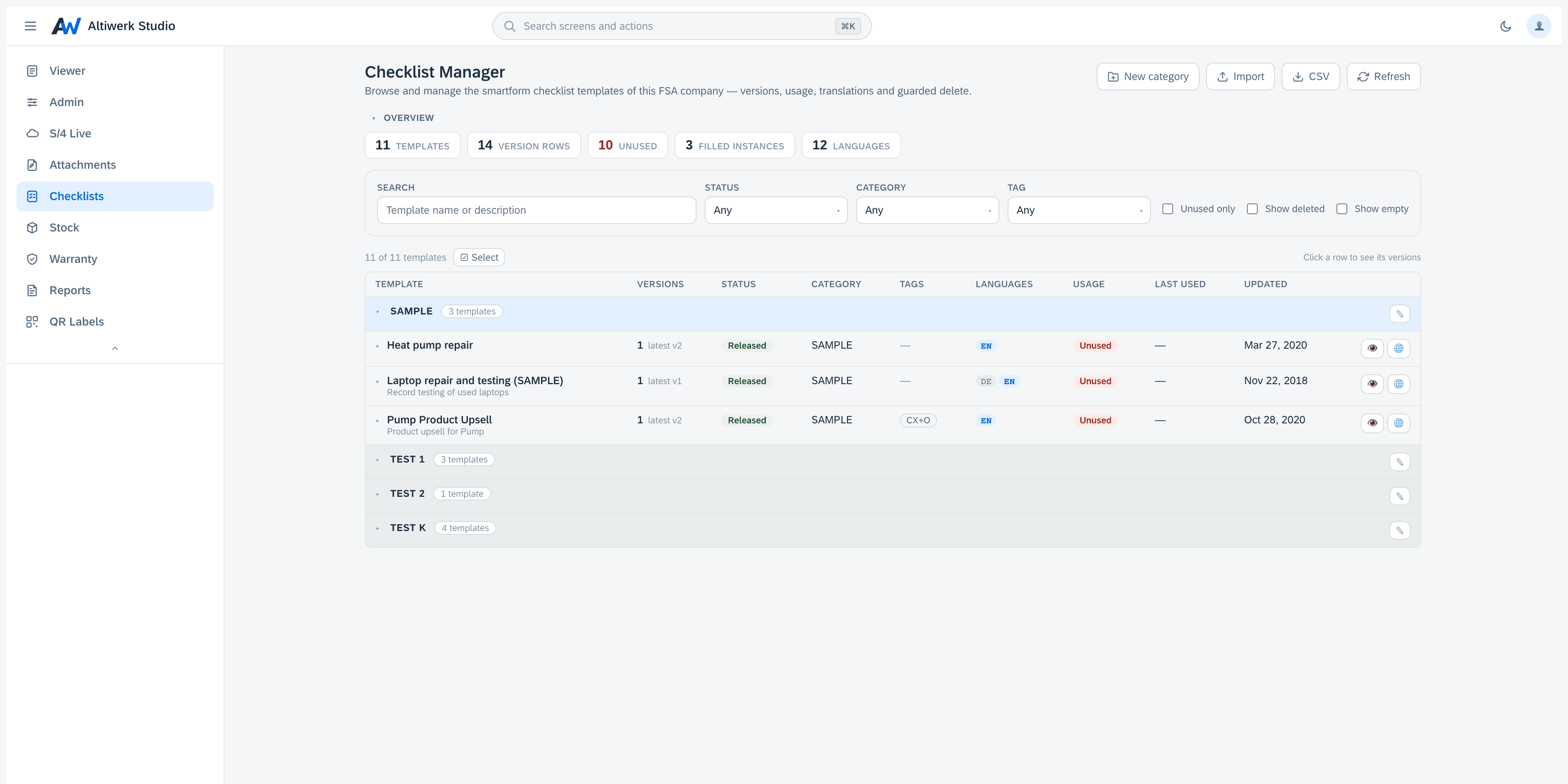Expand the TEST 2 category group

click(378, 494)
